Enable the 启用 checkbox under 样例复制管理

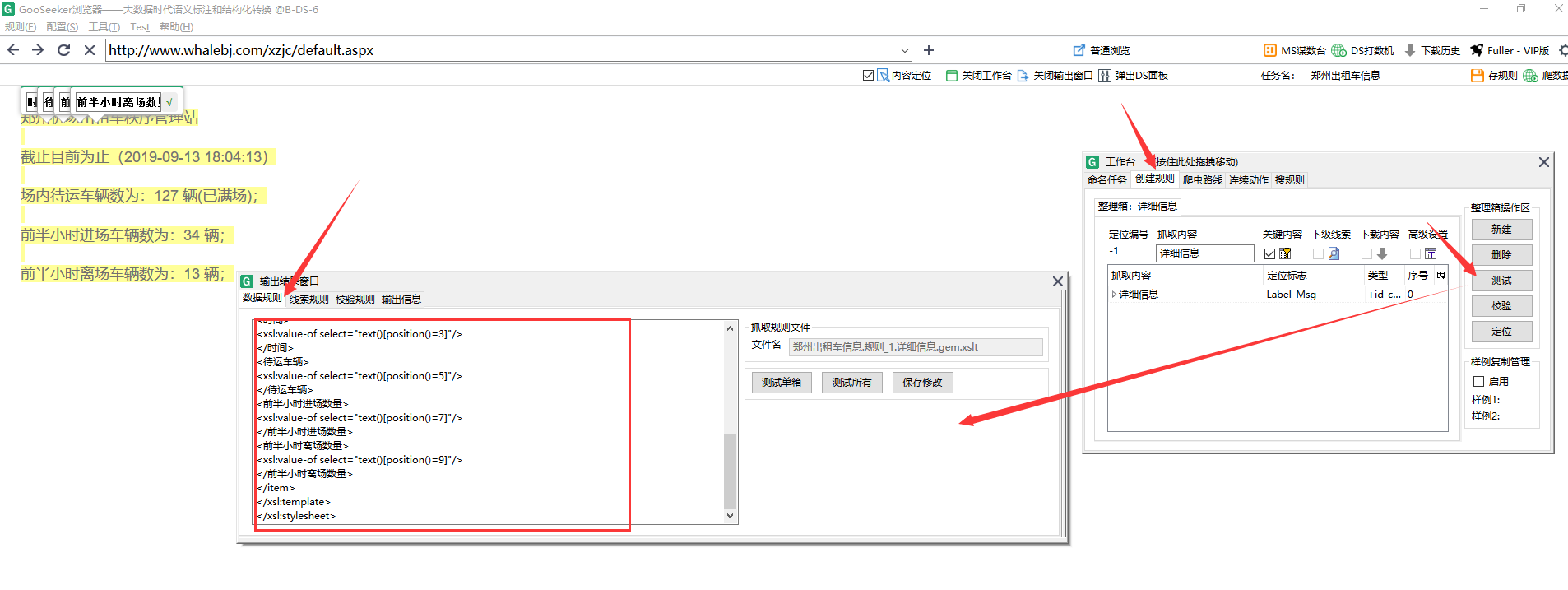tap(1478, 382)
